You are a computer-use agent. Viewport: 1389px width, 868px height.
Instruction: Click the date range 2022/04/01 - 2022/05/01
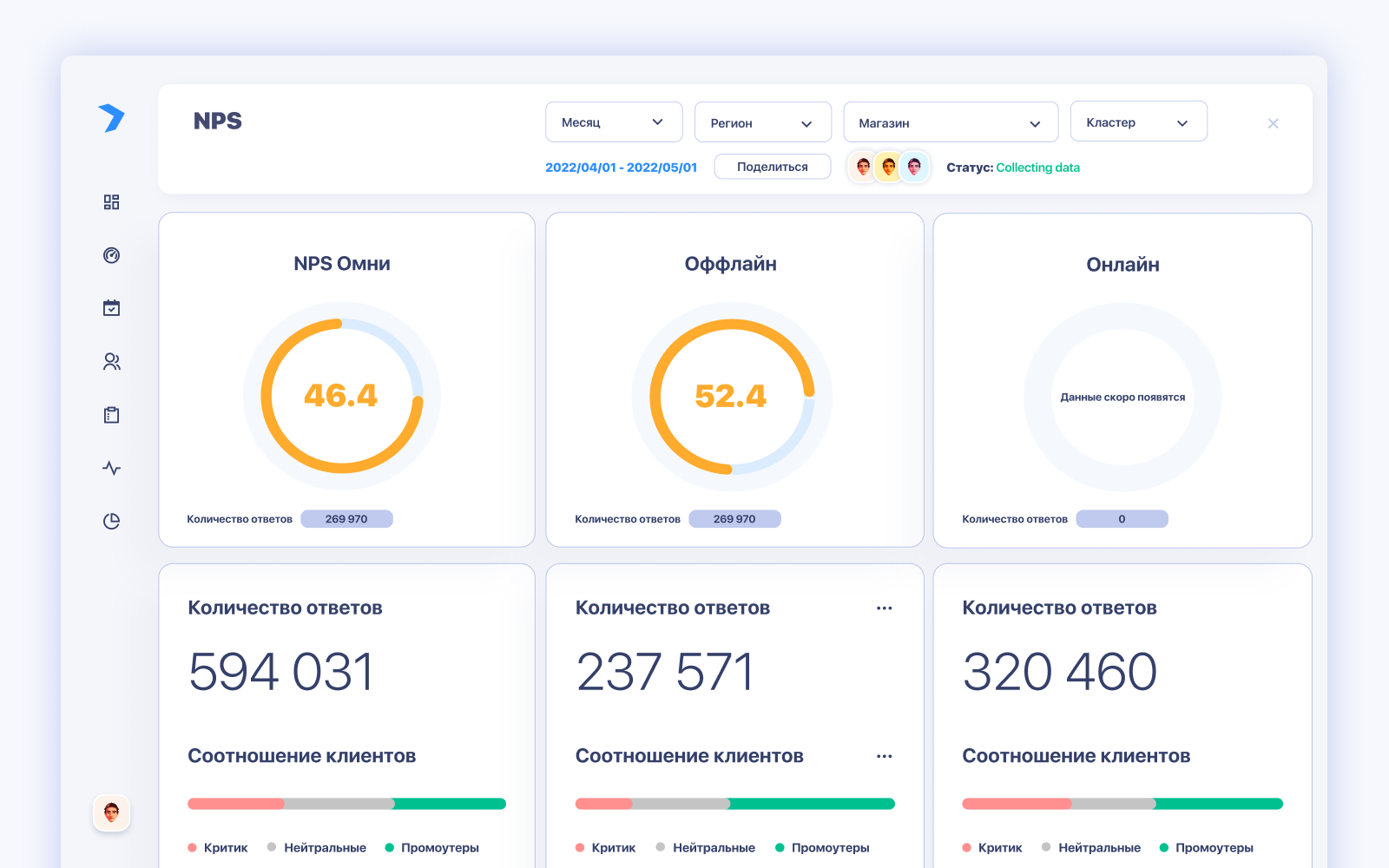(x=621, y=168)
